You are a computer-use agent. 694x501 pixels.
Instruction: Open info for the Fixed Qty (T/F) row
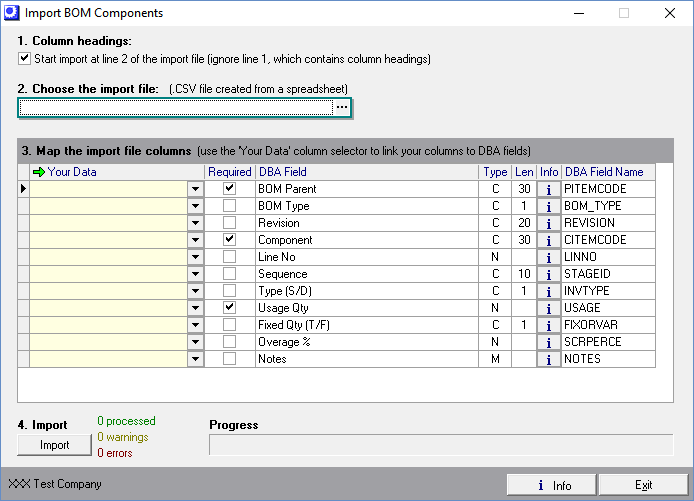549,325
